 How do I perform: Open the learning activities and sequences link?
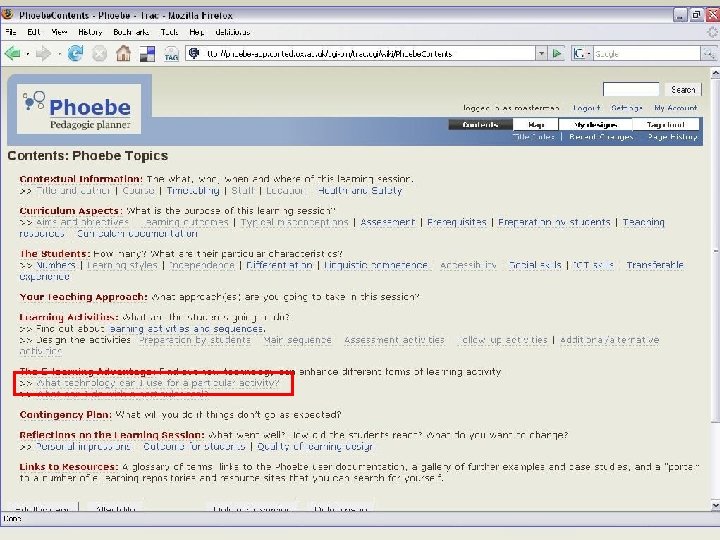pyautogui.click(x=186, y=329)
